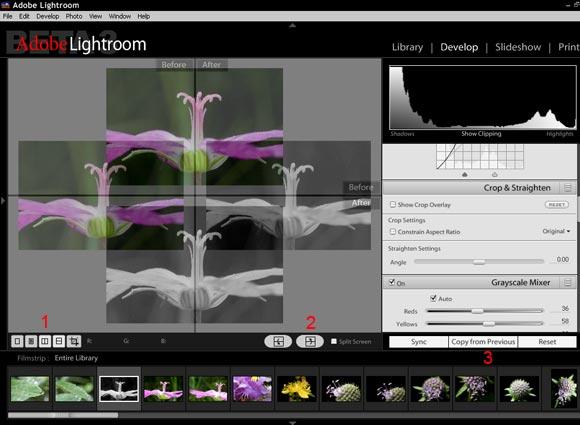The width and height of the screenshot is (580, 425).
Task: Click the Crop & Straighten panel header
Action: [x=479, y=188]
